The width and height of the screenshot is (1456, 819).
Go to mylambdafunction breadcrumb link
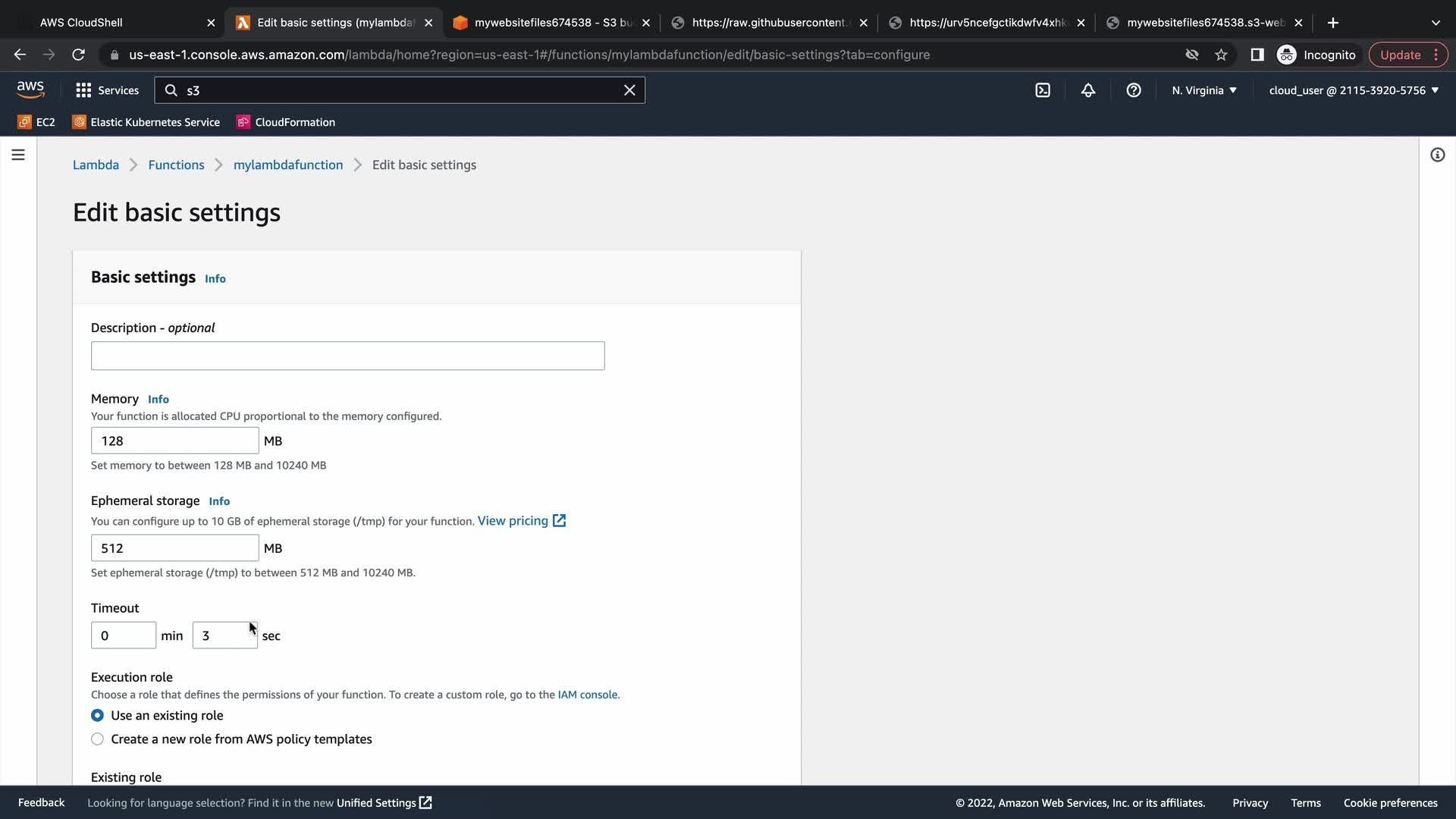[x=288, y=165]
